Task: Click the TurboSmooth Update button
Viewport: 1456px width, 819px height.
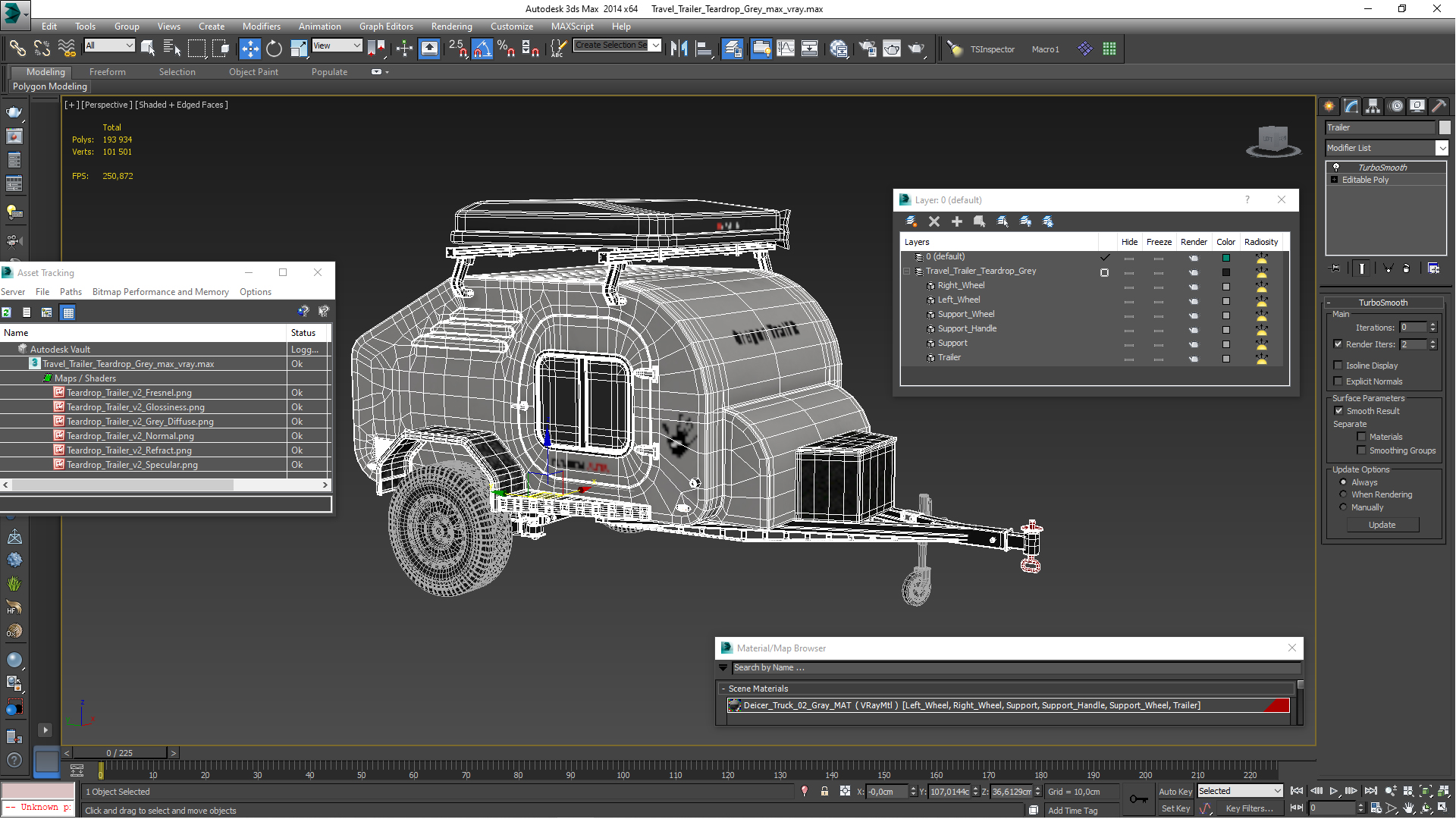Action: (1382, 525)
